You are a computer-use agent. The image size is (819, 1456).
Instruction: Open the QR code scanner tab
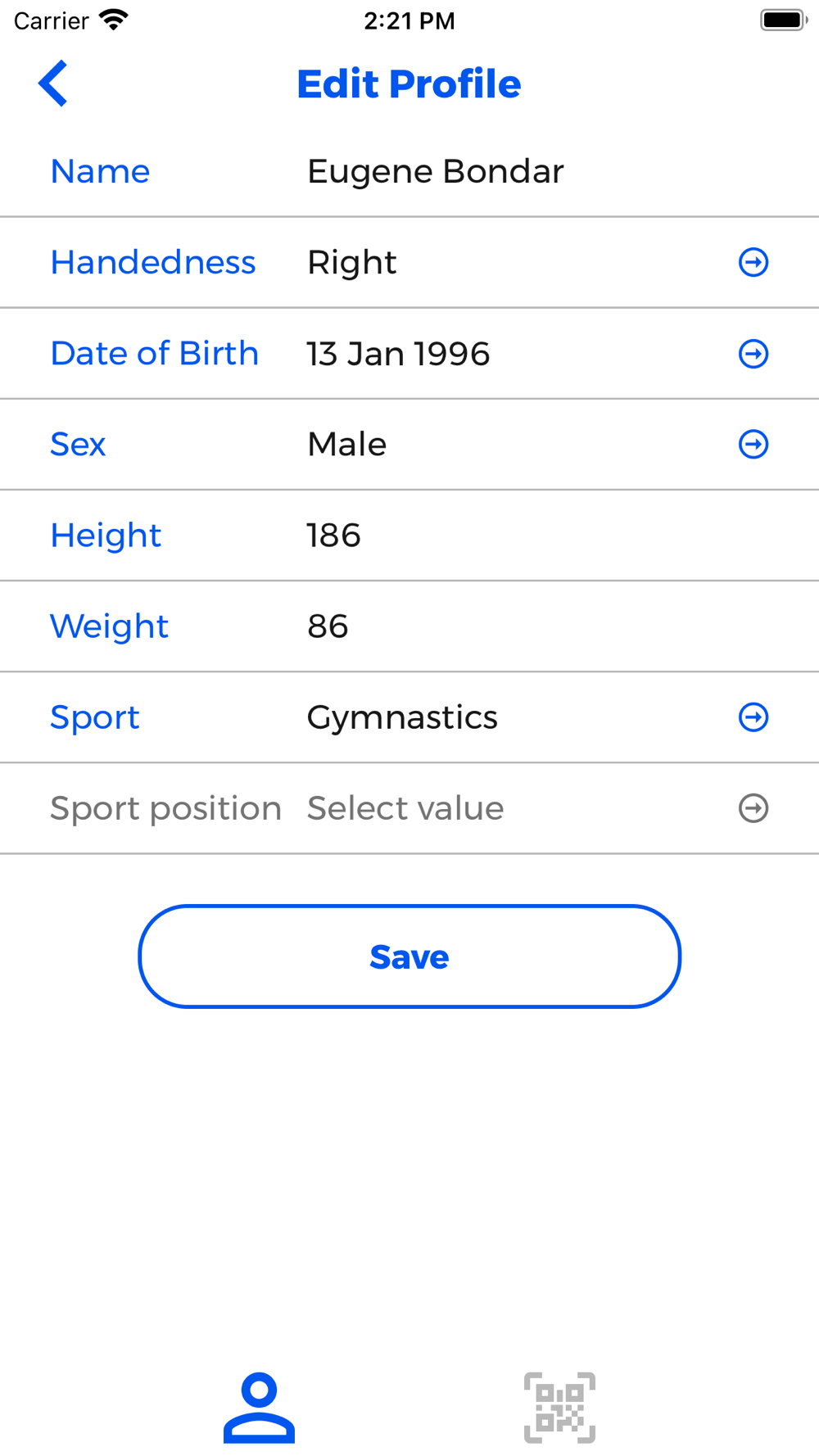click(559, 1408)
